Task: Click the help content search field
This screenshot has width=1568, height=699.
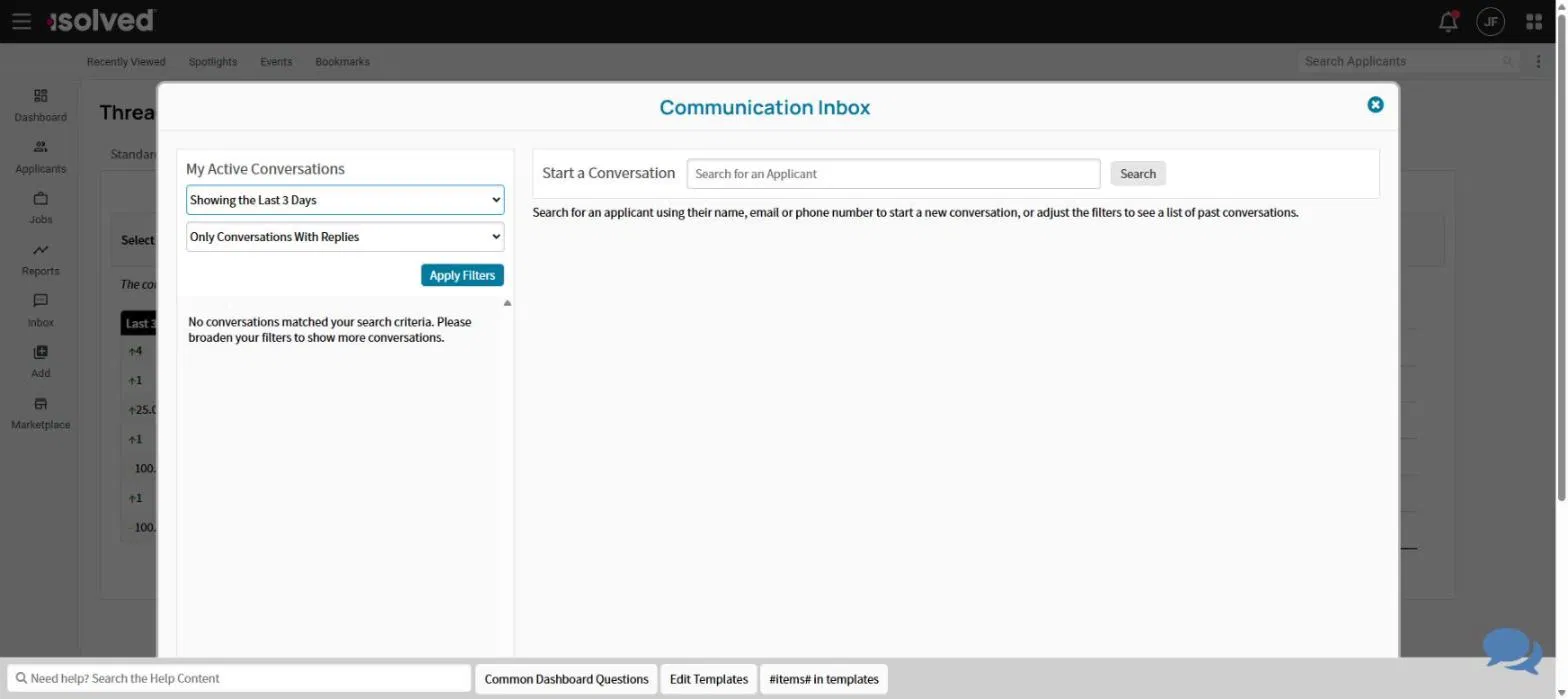Action: (x=238, y=678)
